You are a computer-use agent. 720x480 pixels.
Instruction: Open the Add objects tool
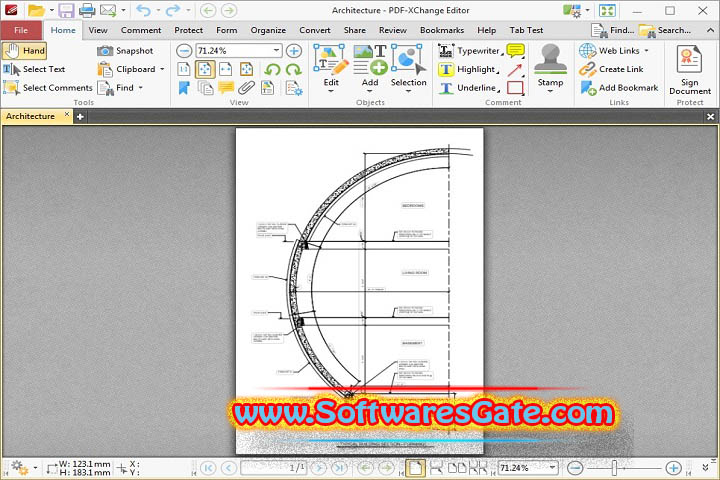click(370, 68)
